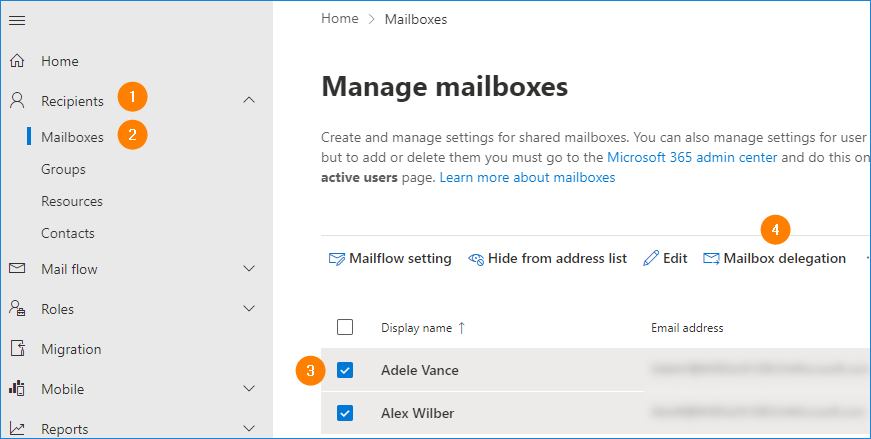871x439 pixels.
Task: Open the Groups navigation item
Action: (x=63, y=169)
